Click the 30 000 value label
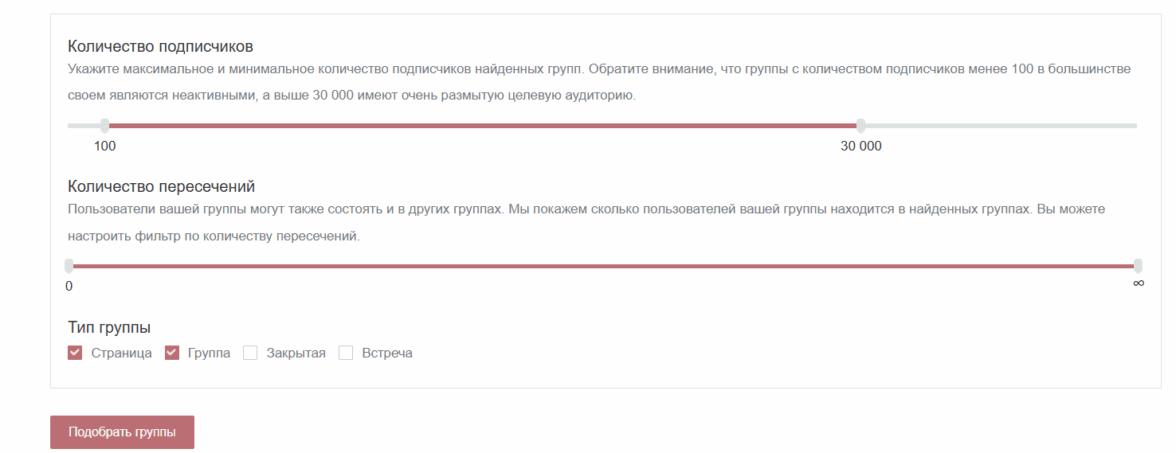Screen dimensions: 1176x453 (x=861, y=146)
